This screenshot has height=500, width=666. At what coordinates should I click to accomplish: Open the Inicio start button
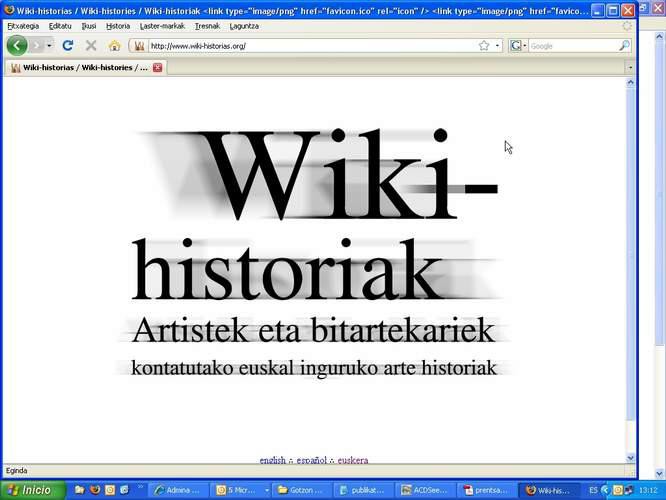(x=33, y=490)
